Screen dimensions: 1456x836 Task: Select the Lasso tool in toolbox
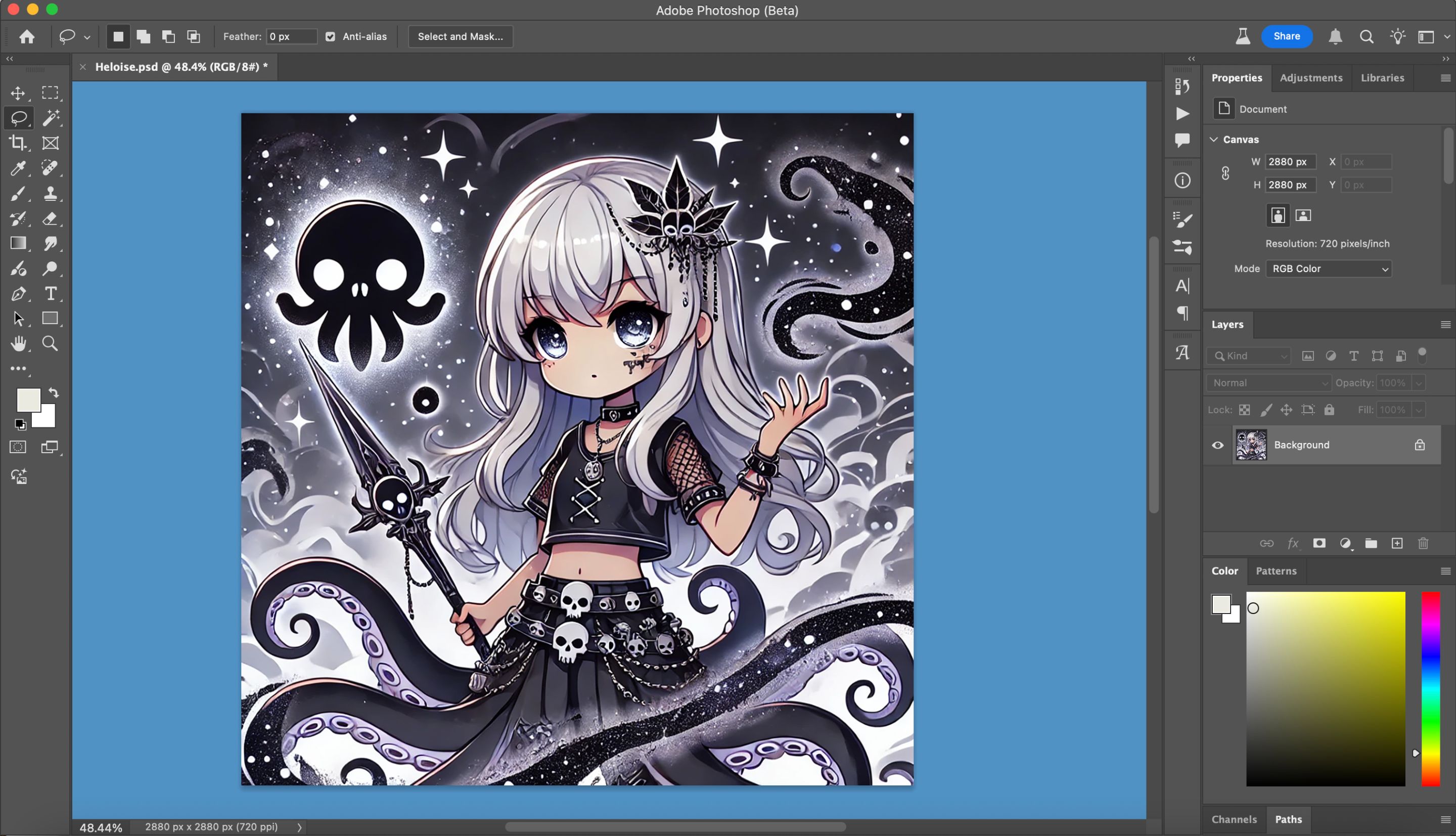(18, 118)
